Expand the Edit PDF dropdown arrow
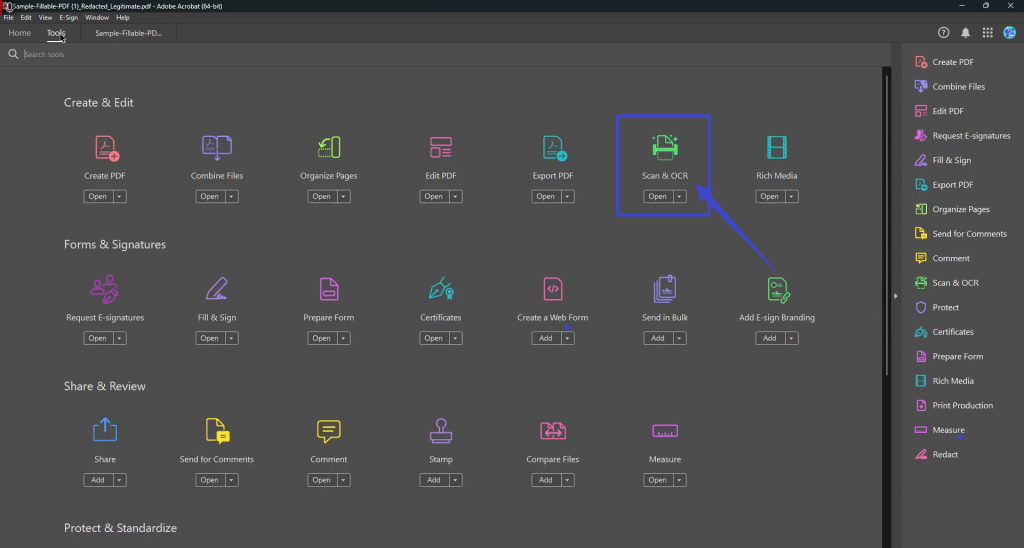 pos(455,197)
